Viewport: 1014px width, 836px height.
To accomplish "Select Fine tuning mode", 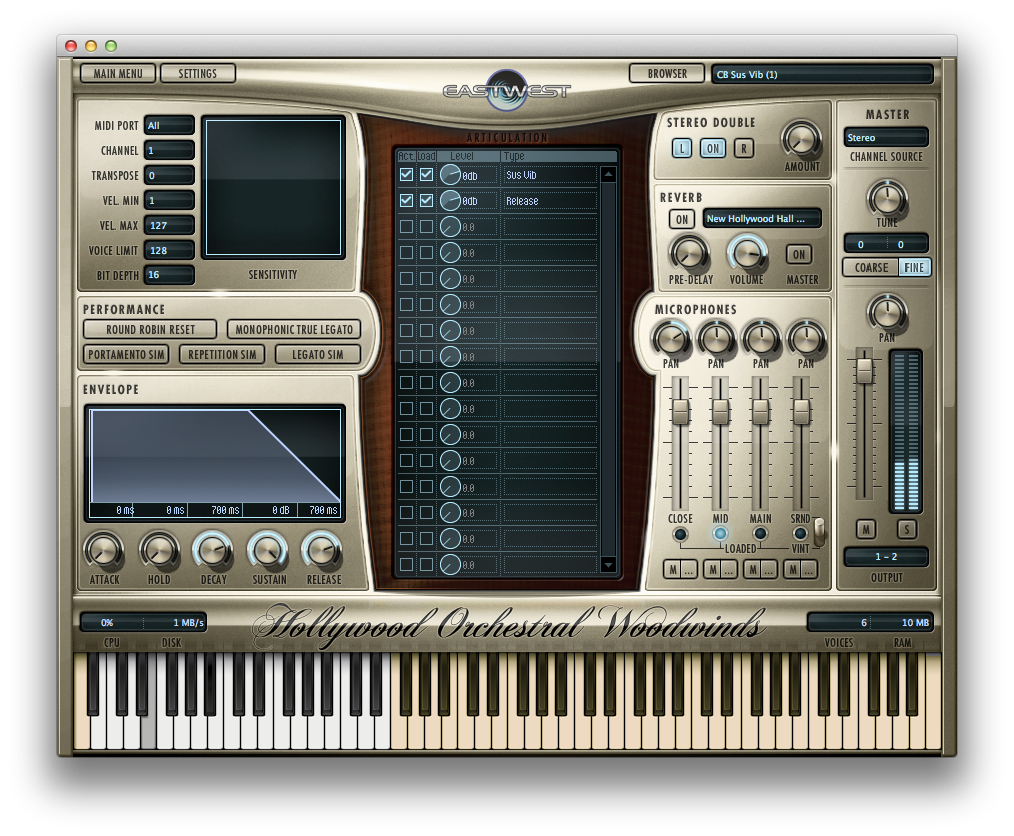I will (x=914, y=268).
